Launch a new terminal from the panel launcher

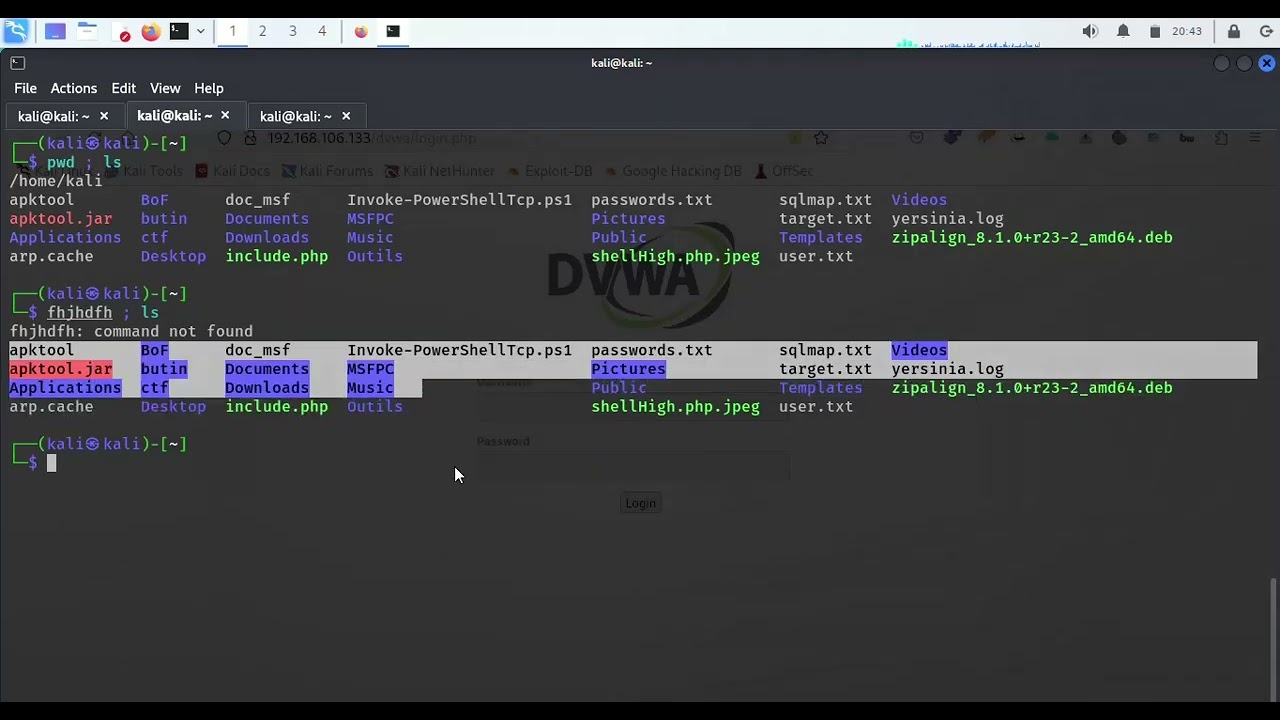click(178, 31)
